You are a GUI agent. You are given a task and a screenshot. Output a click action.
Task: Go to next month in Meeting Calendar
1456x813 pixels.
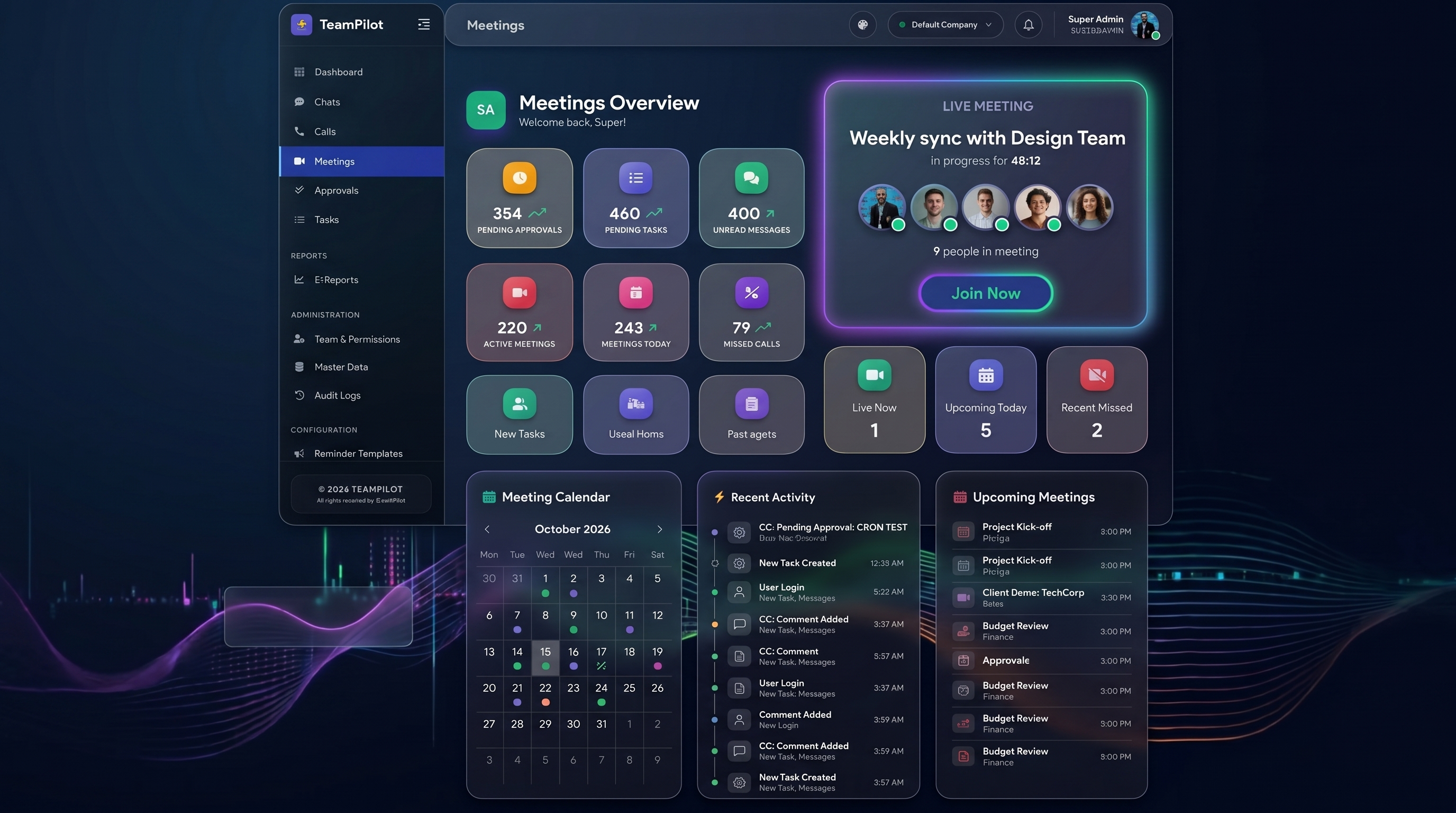659,529
